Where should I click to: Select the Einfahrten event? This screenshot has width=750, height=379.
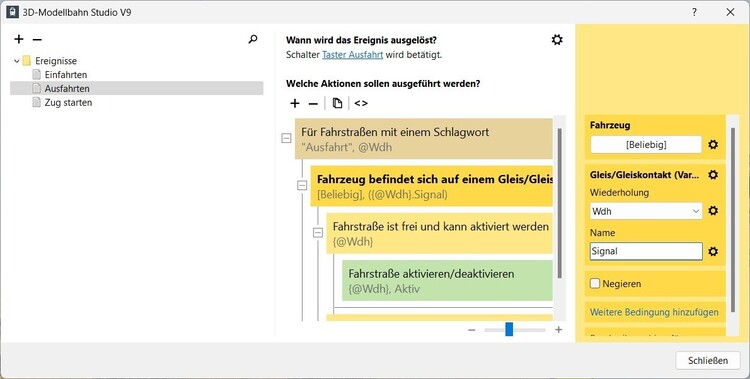click(66, 75)
